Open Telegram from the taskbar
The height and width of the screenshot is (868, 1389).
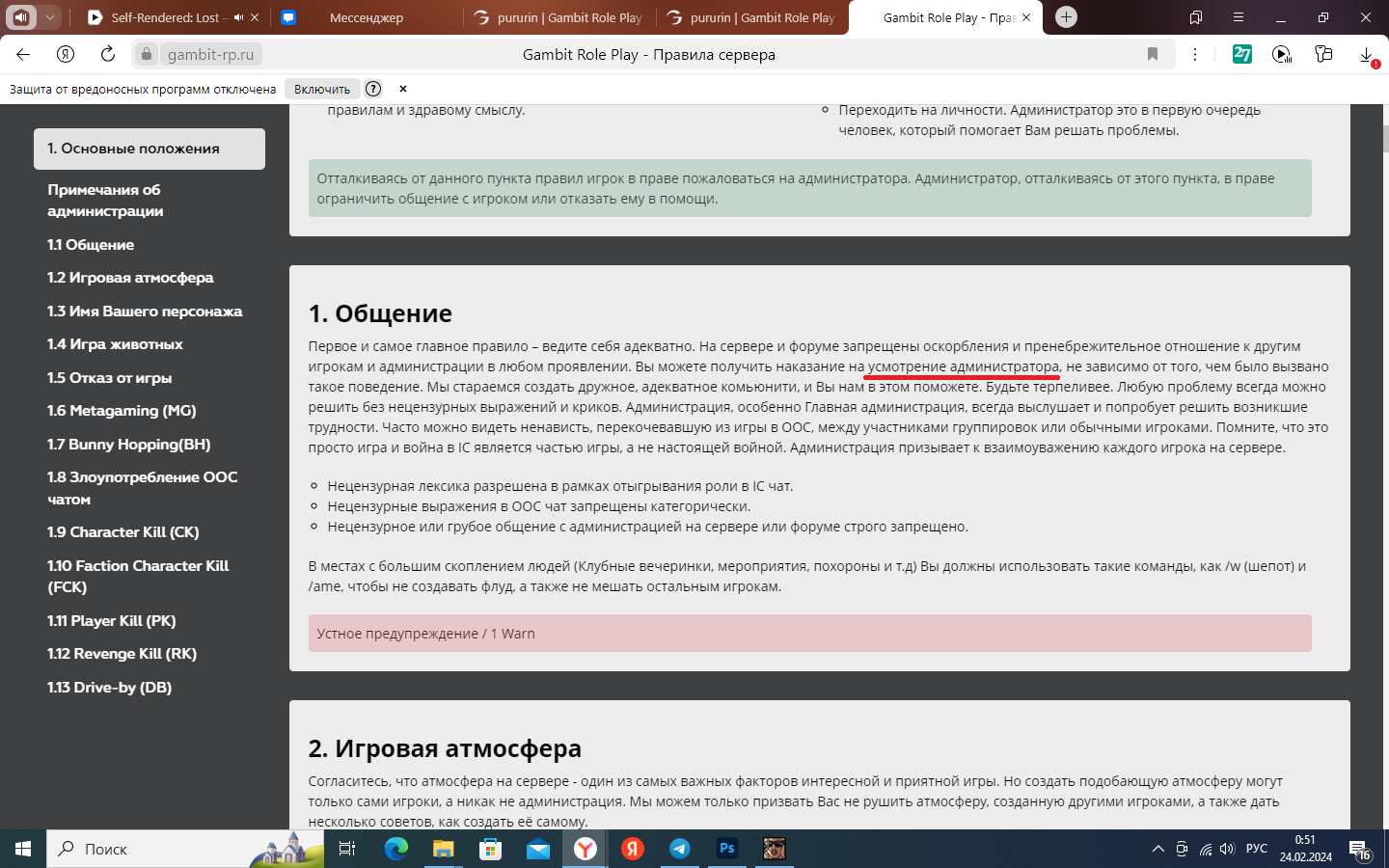tap(680, 849)
